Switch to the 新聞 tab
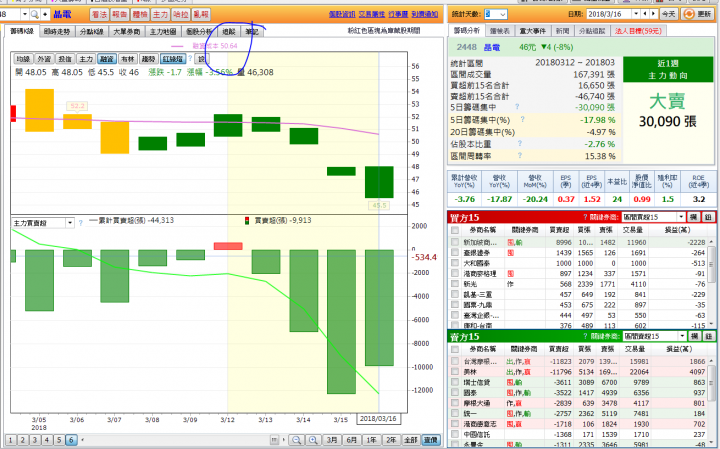720x449 pixels. tap(562, 31)
